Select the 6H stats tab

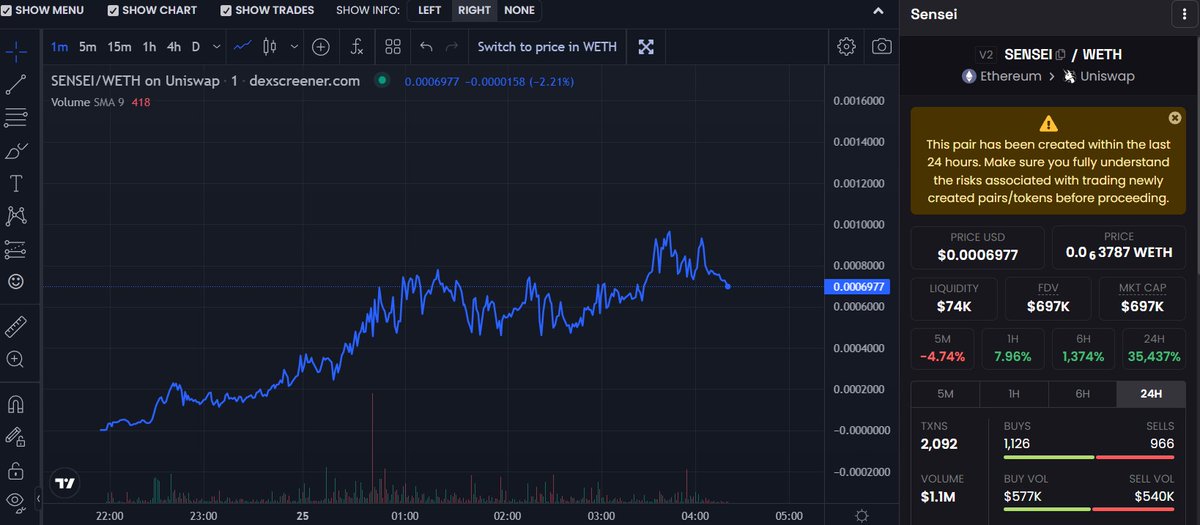tap(1082, 394)
